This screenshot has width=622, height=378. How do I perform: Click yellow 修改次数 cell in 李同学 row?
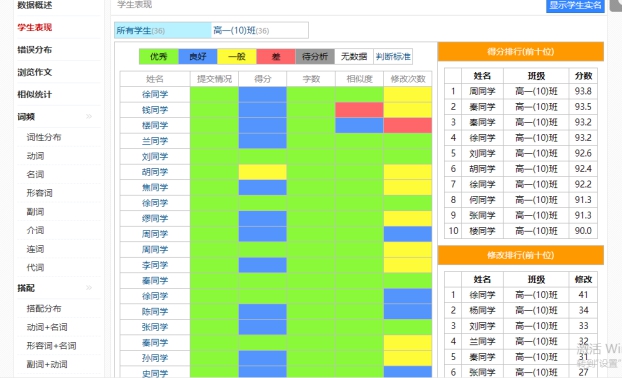click(x=408, y=265)
